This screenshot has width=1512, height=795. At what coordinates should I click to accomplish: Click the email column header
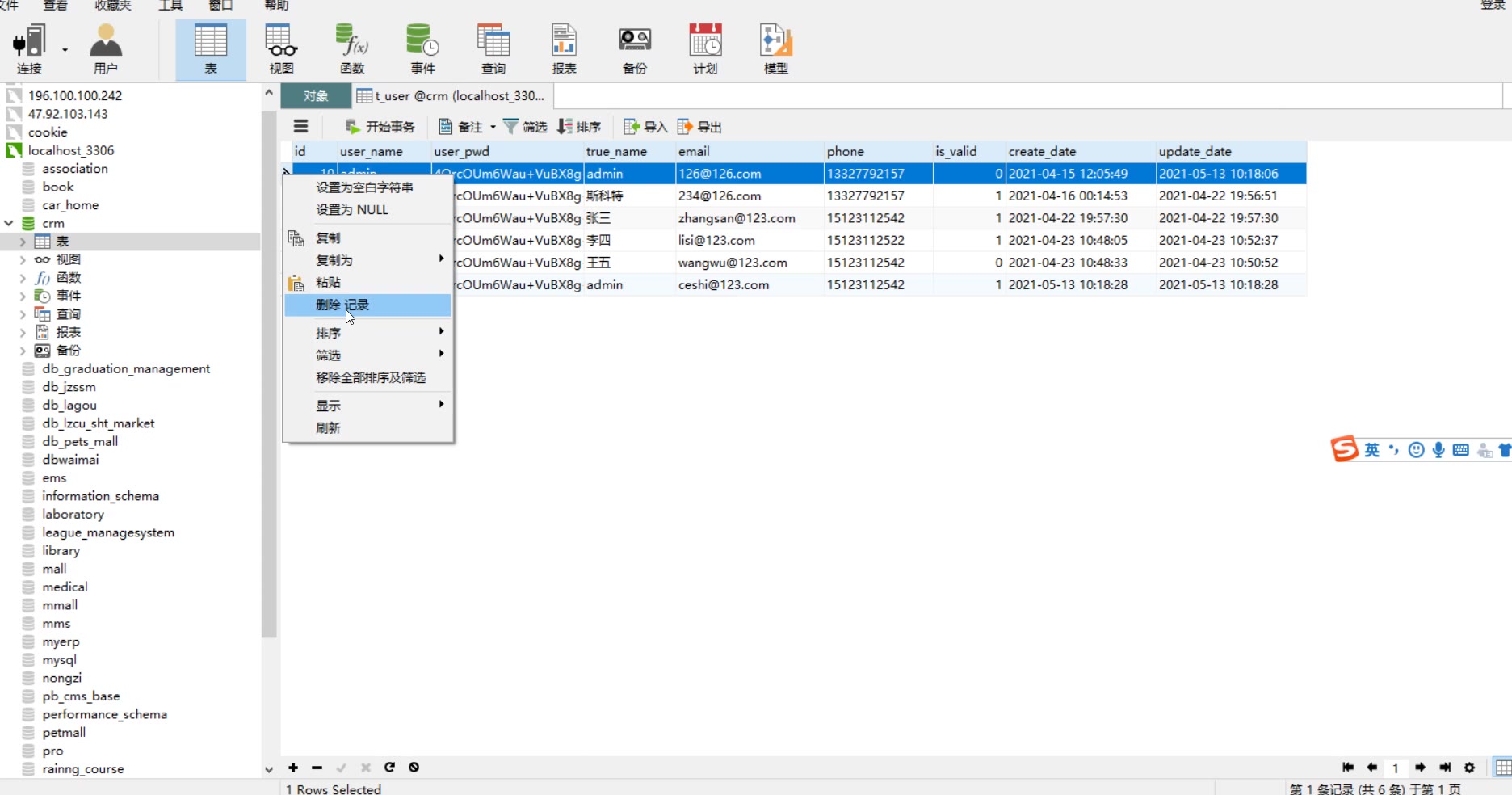click(749, 151)
